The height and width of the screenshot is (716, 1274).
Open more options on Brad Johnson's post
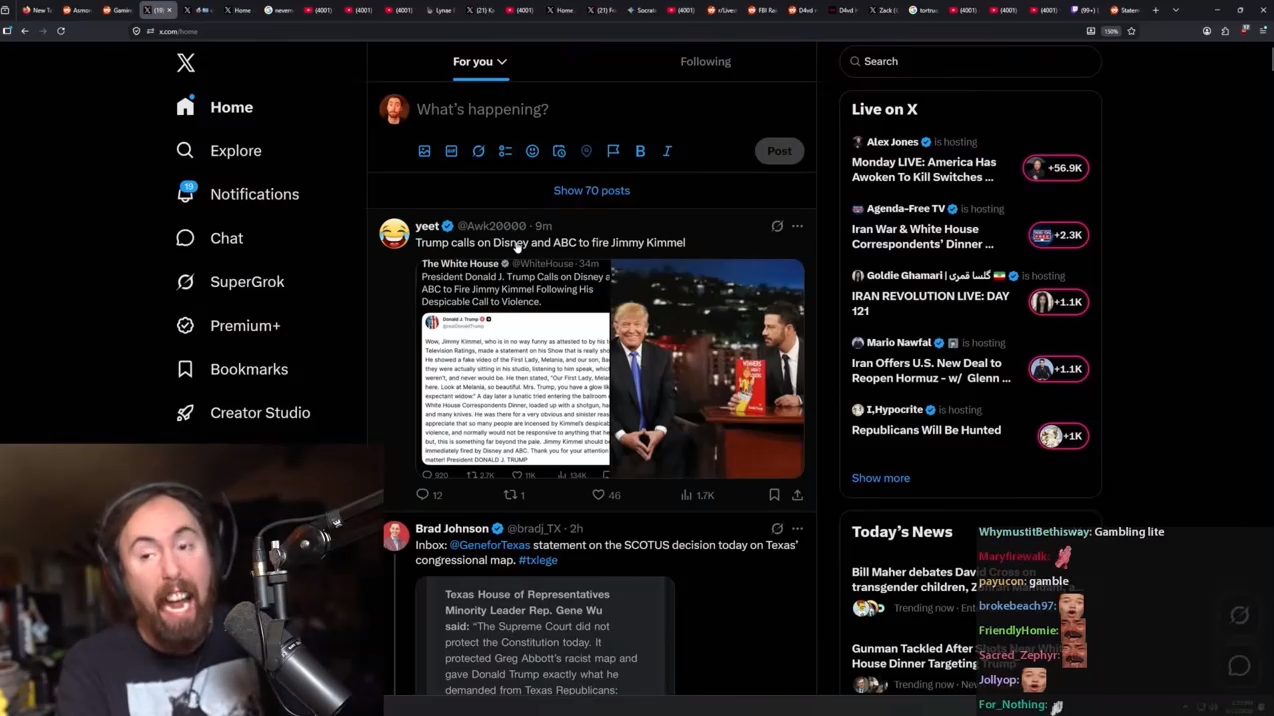[797, 529]
